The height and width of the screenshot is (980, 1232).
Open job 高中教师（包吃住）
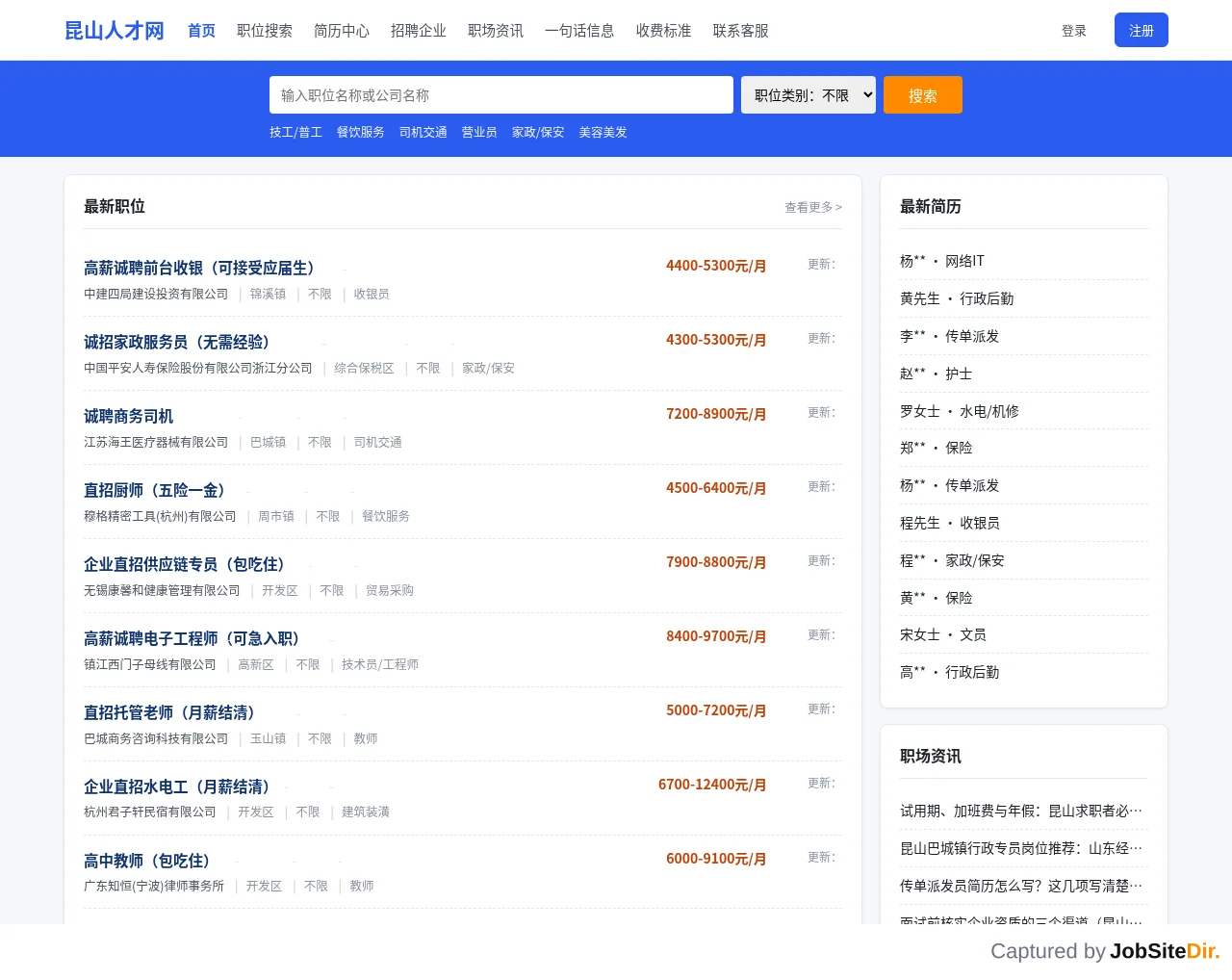click(x=147, y=861)
